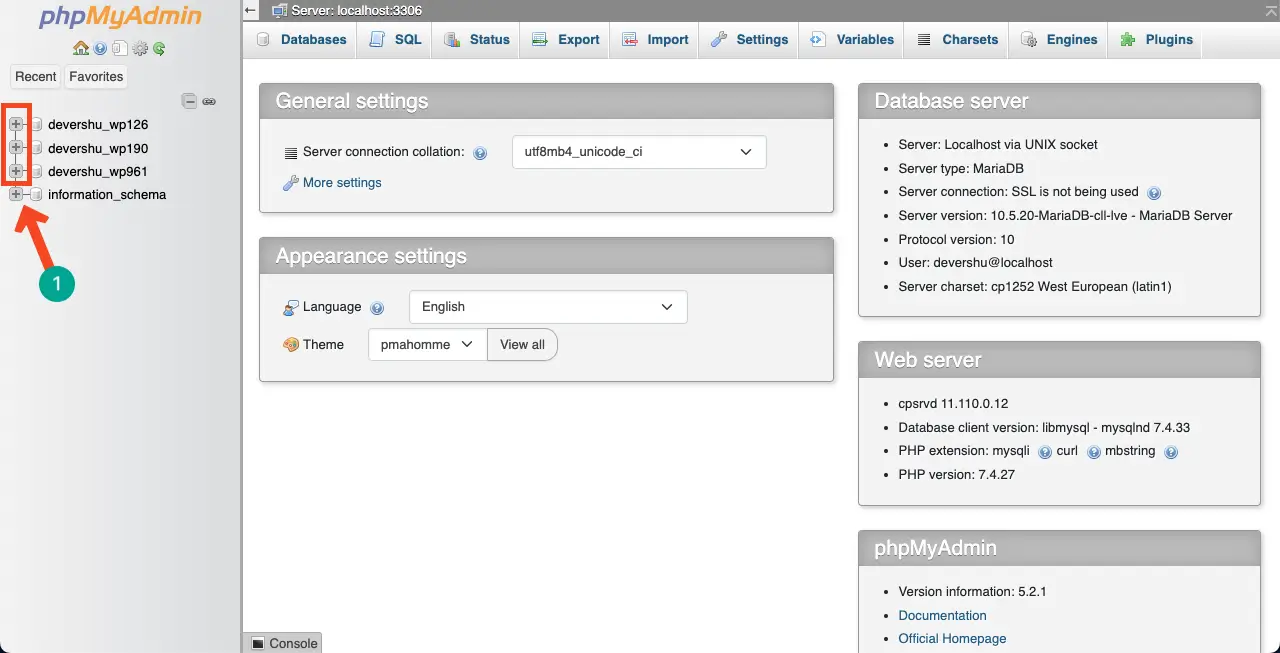The height and width of the screenshot is (653, 1280).
Task: Open help icon after mysqli extension
Action: (x=1044, y=452)
